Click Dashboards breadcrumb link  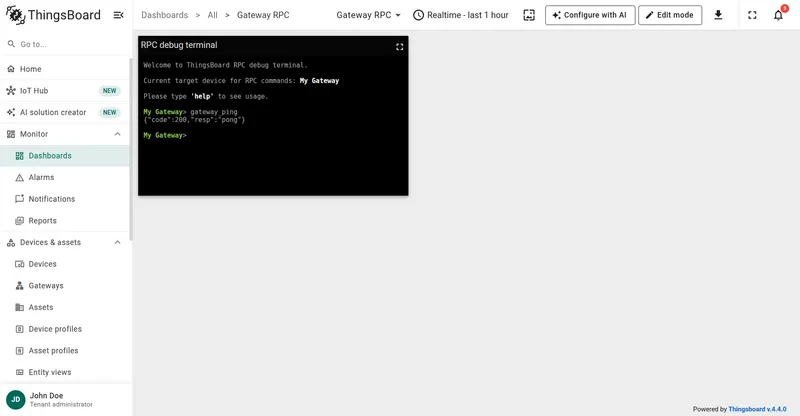pyautogui.click(x=164, y=15)
